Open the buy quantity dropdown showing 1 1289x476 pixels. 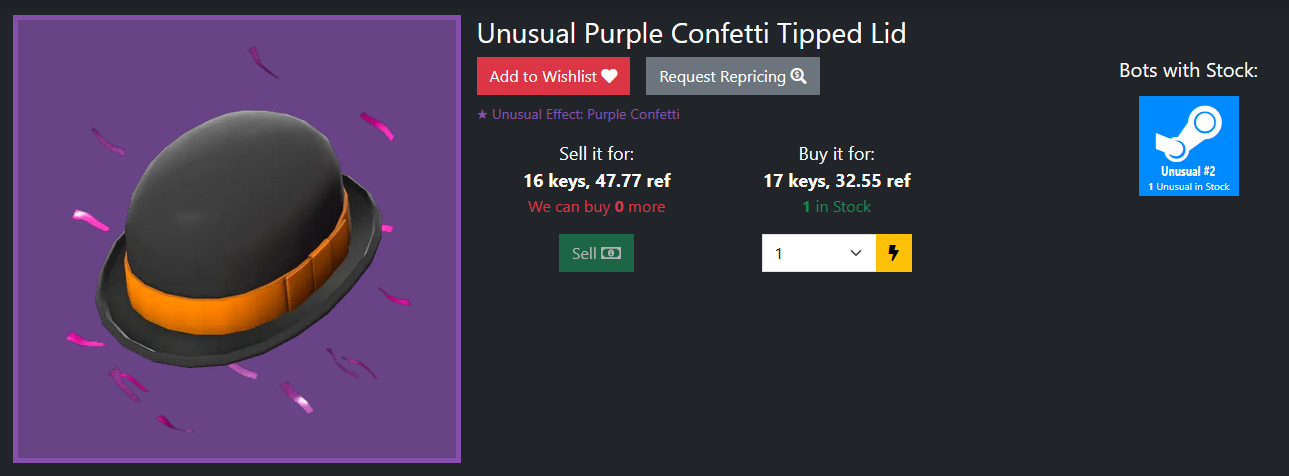point(819,253)
